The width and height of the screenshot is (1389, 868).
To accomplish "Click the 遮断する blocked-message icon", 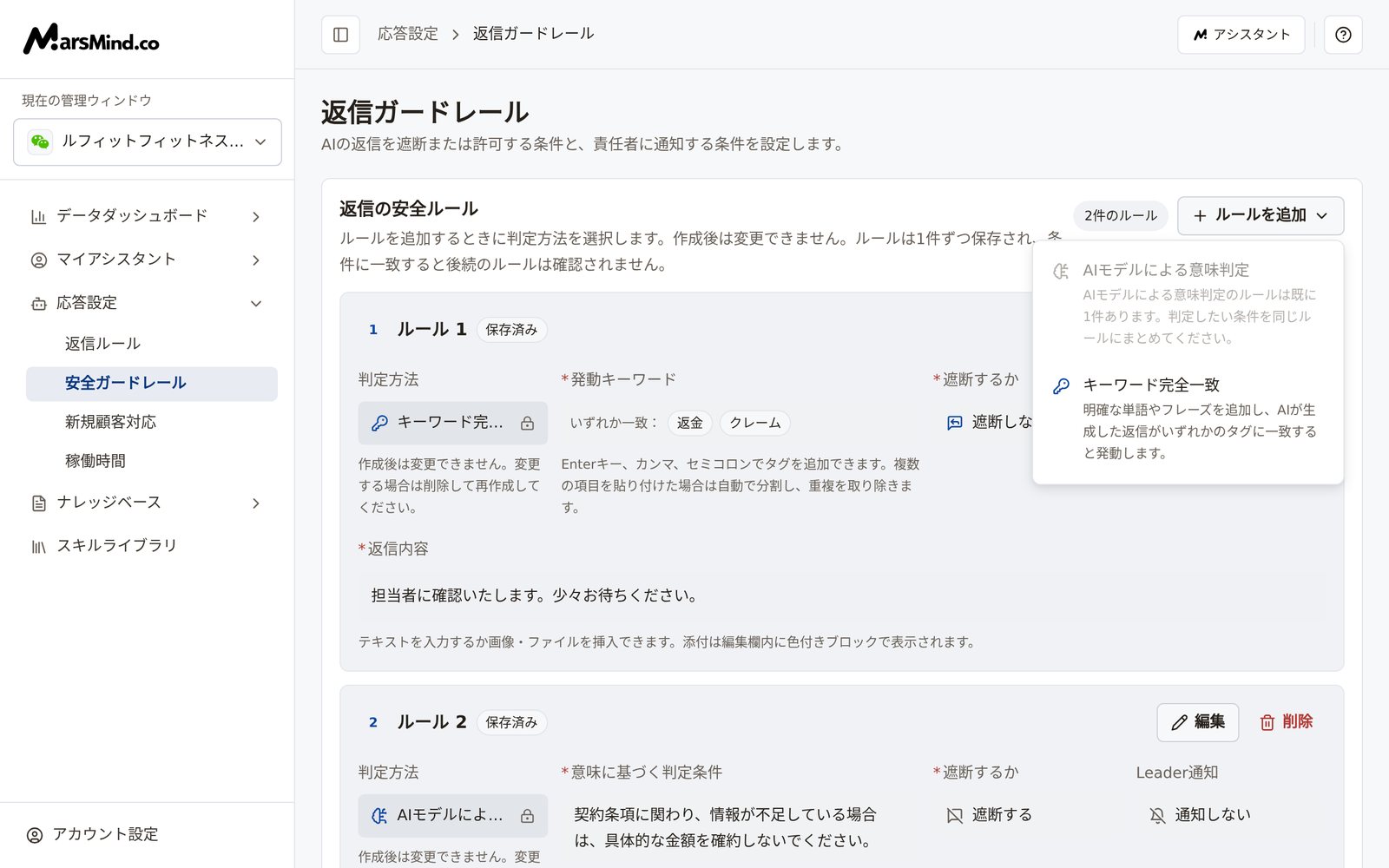I will [x=955, y=816].
